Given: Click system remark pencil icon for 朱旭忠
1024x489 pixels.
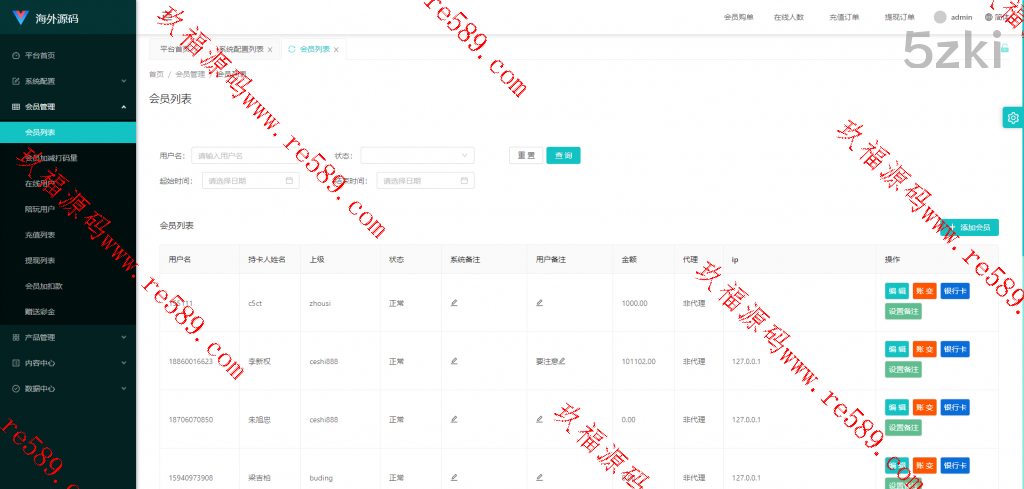Looking at the screenshot, I should [454, 419].
